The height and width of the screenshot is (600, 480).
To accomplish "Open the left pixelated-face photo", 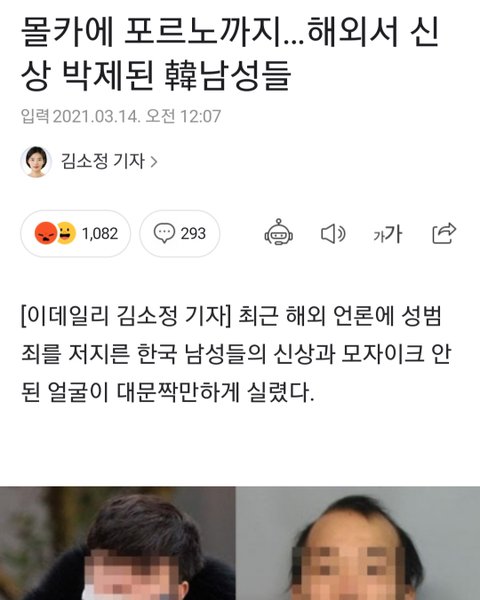I will 118,543.
